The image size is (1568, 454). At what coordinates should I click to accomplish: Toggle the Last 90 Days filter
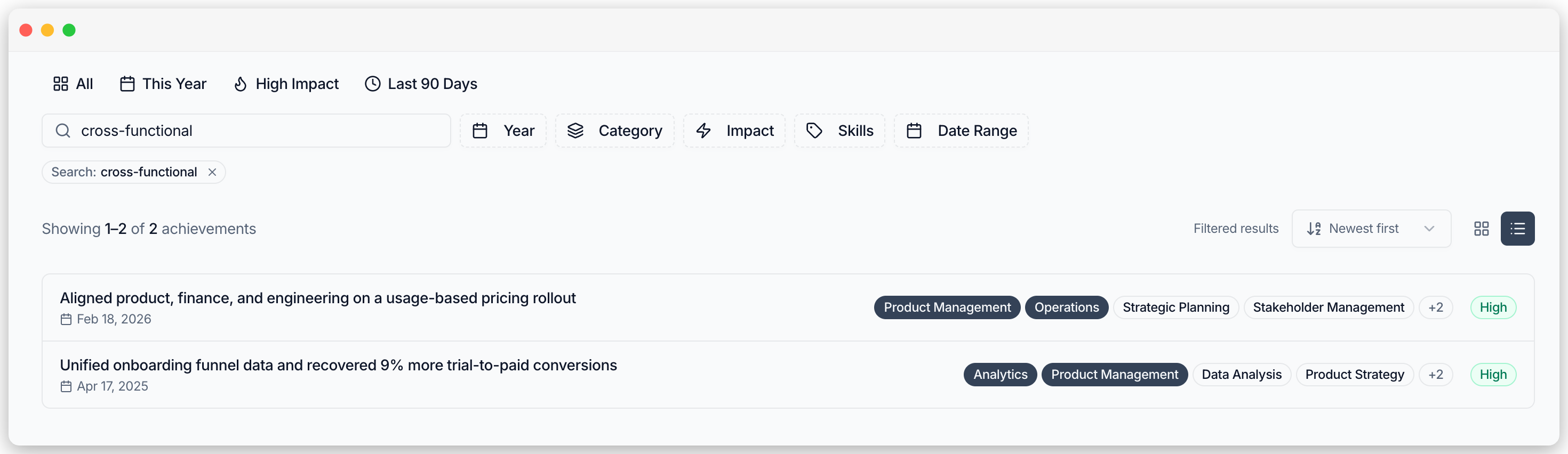421,84
